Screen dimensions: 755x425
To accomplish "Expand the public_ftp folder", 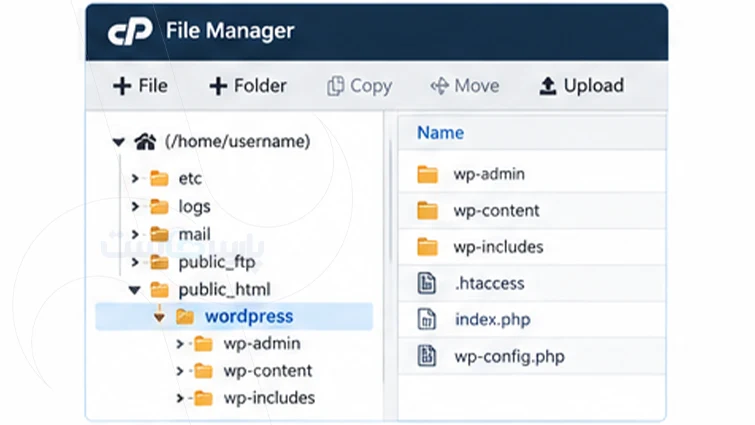I will coord(135,262).
